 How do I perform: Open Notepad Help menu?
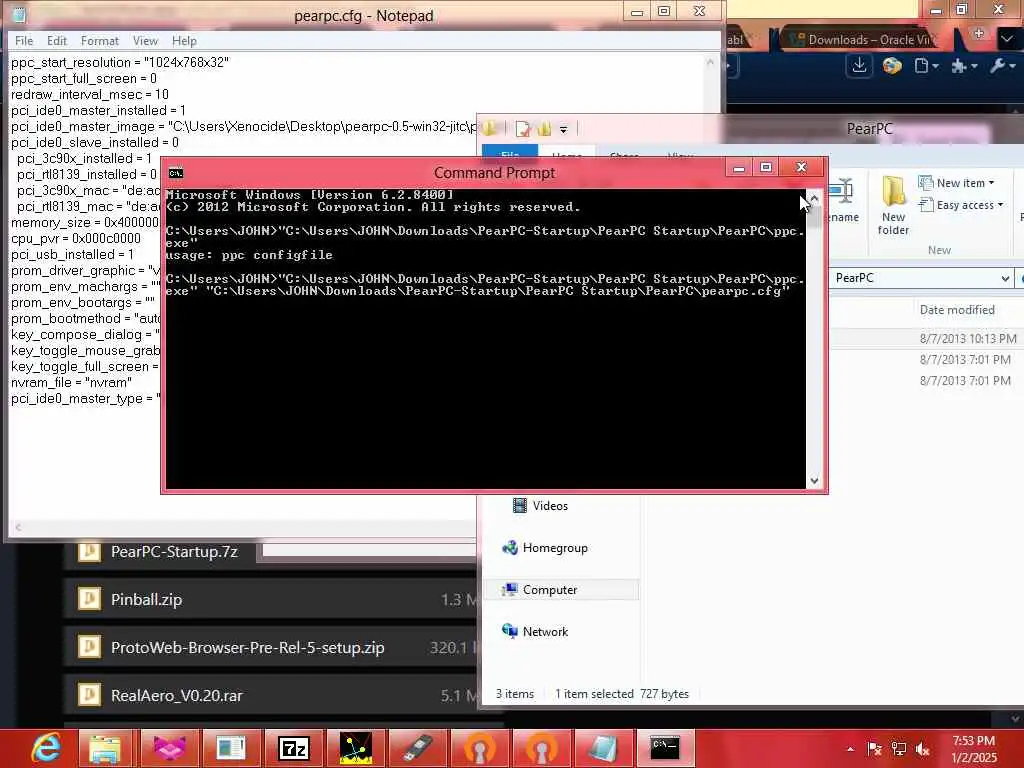(184, 40)
